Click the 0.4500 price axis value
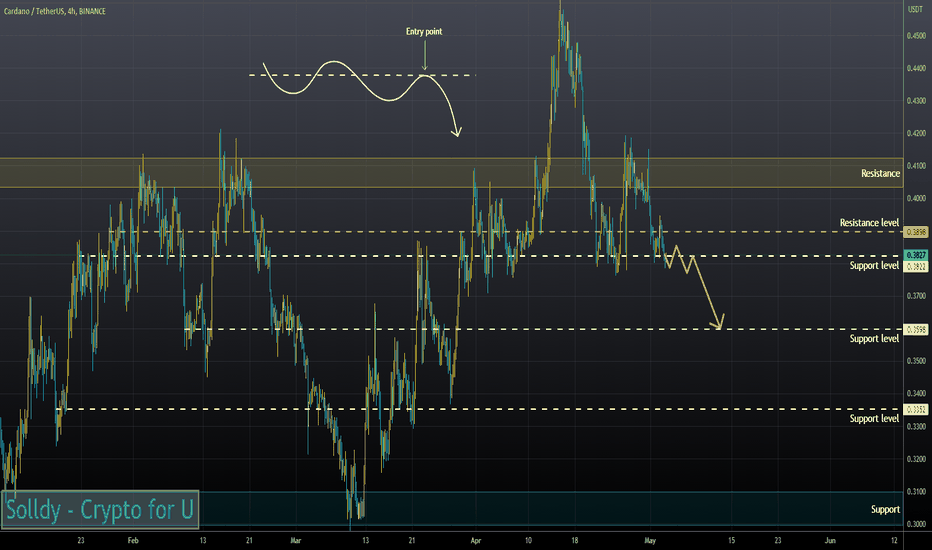 pyautogui.click(x=916, y=36)
